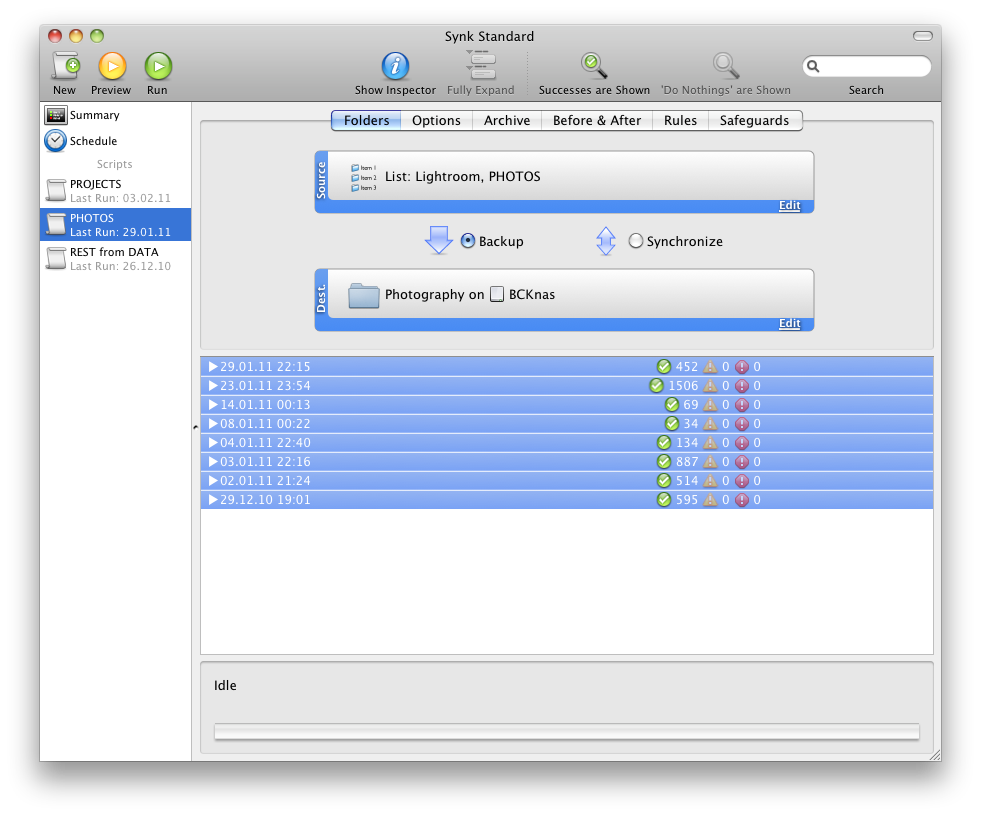
Task: Select the REST from DATA script icon
Action: pos(56,258)
